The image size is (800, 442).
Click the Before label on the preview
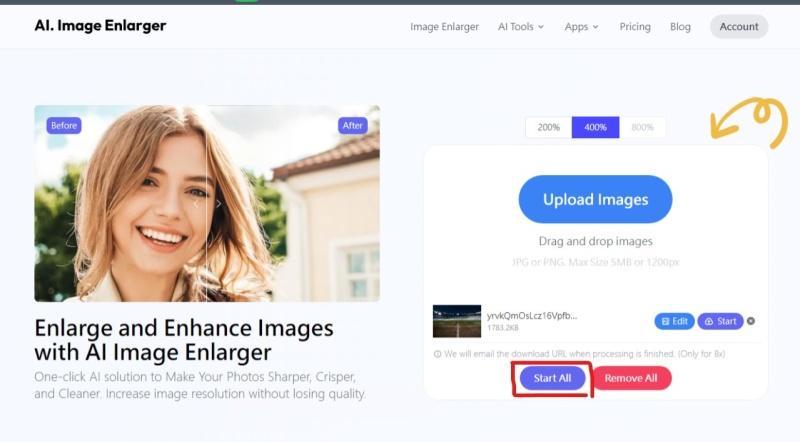click(x=64, y=126)
